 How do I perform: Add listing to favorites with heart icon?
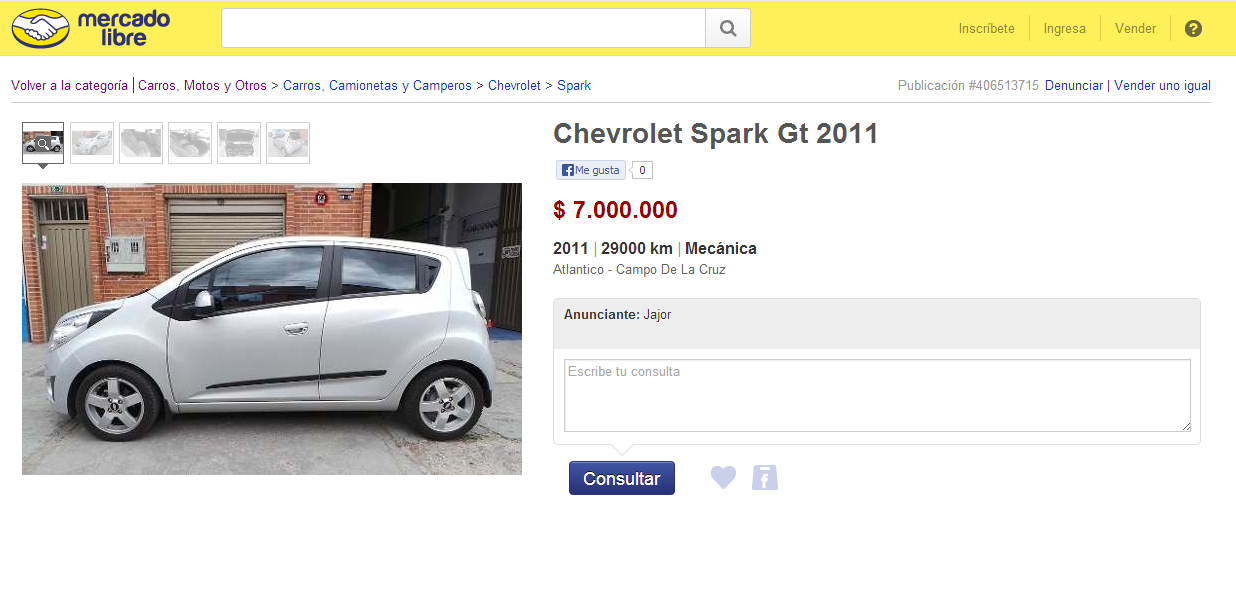pos(723,478)
